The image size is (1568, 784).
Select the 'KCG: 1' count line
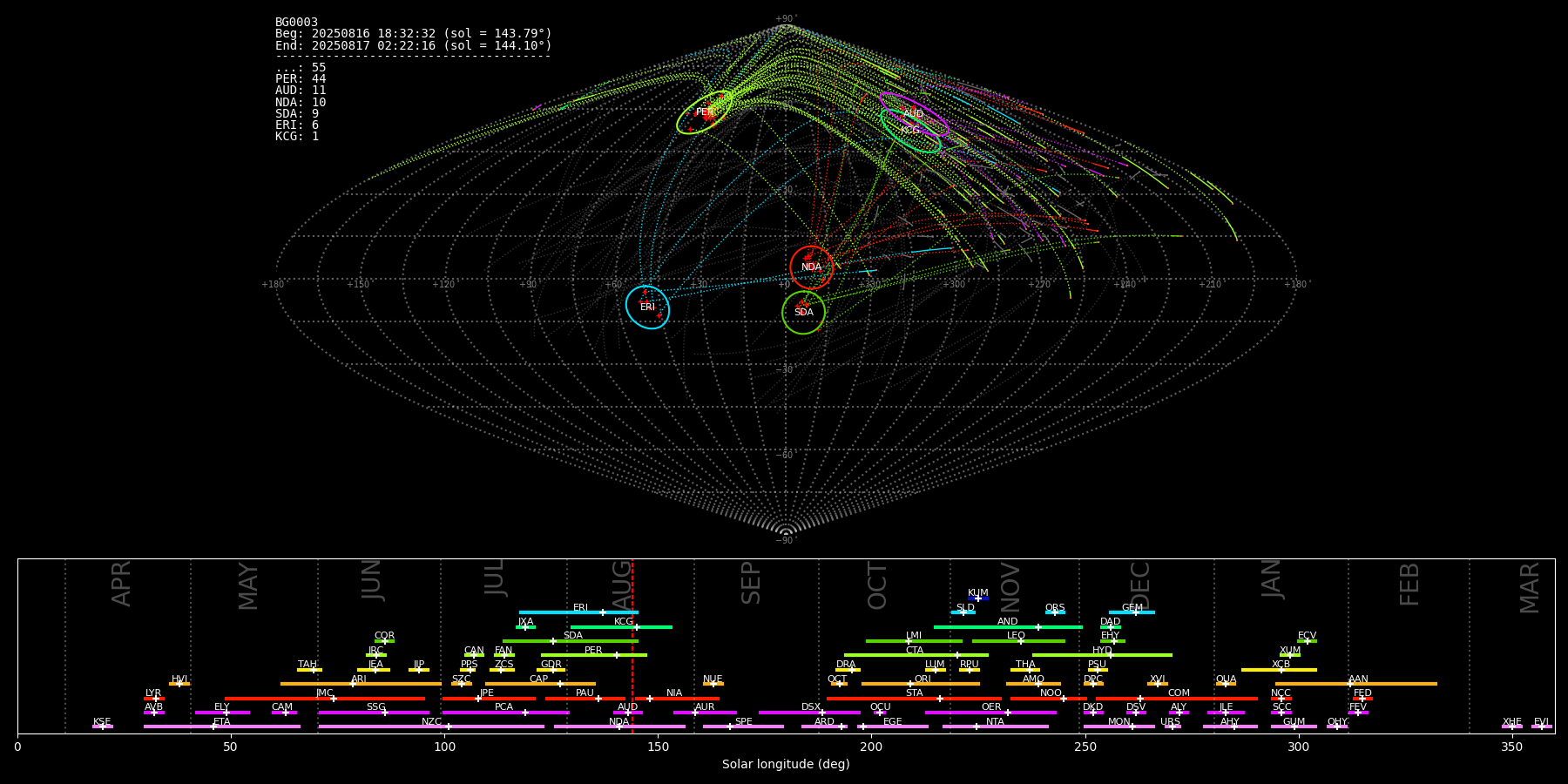click(297, 137)
